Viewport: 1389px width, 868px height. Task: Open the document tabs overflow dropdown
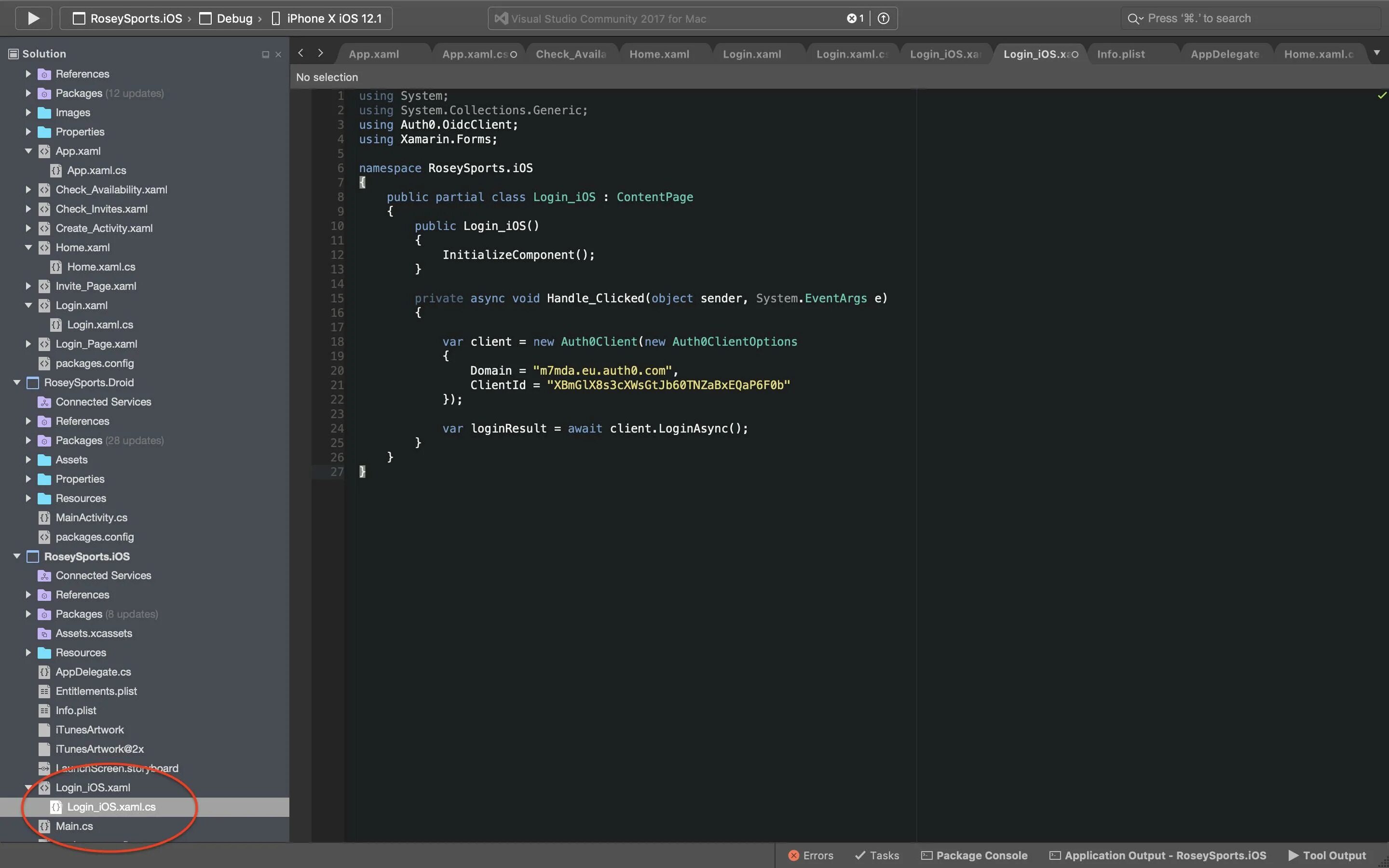click(x=1376, y=53)
